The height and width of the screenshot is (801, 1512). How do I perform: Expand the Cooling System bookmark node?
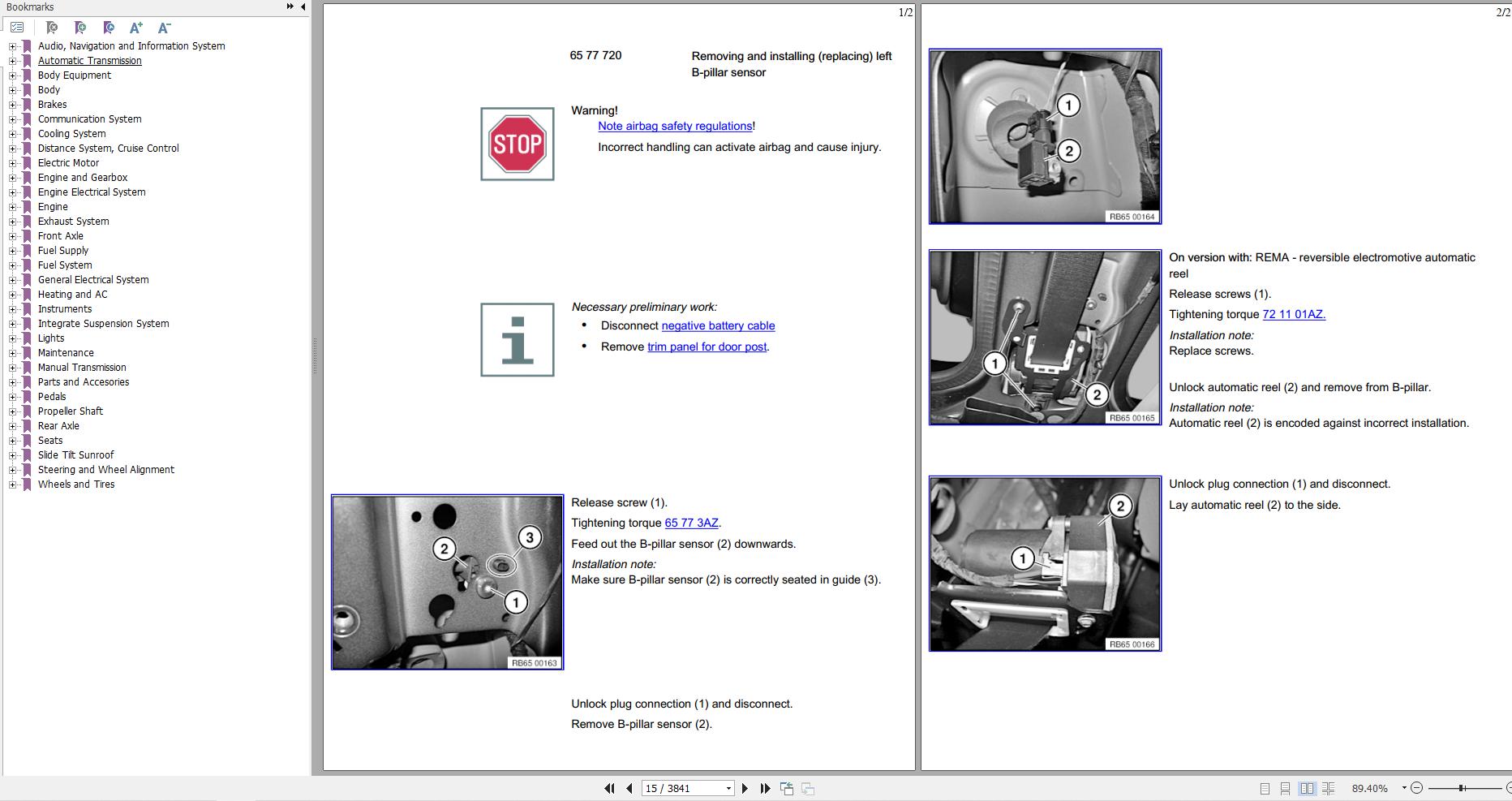[12, 134]
